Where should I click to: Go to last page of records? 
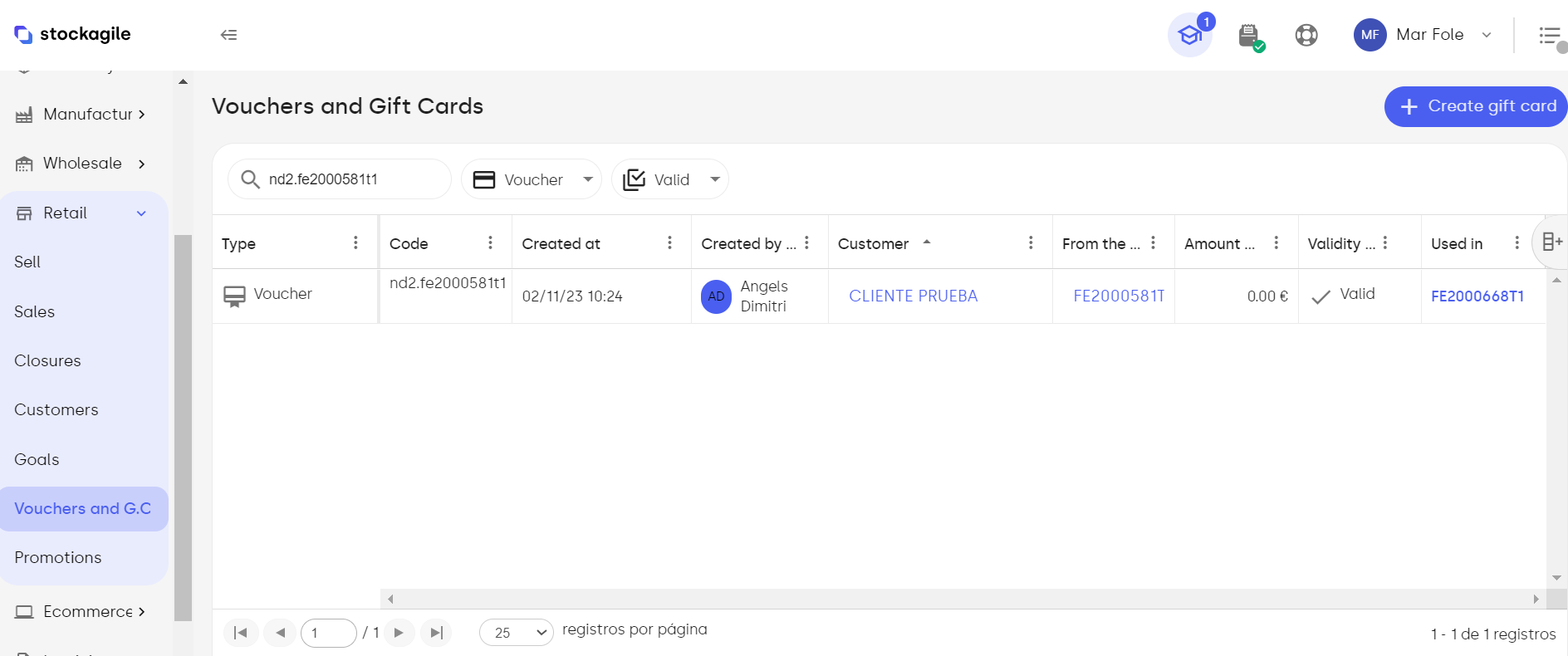pyautogui.click(x=436, y=633)
